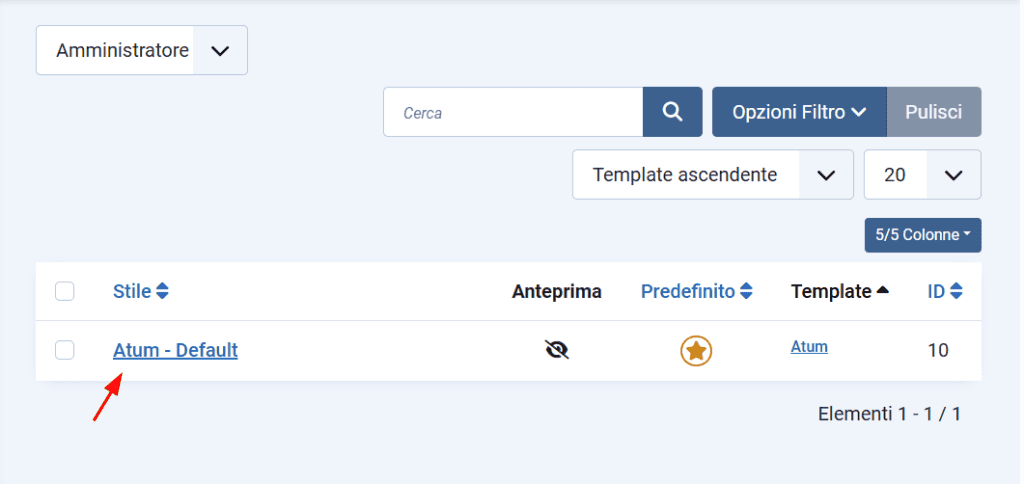Click the orange star default icon
1024x484 pixels.
point(696,351)
